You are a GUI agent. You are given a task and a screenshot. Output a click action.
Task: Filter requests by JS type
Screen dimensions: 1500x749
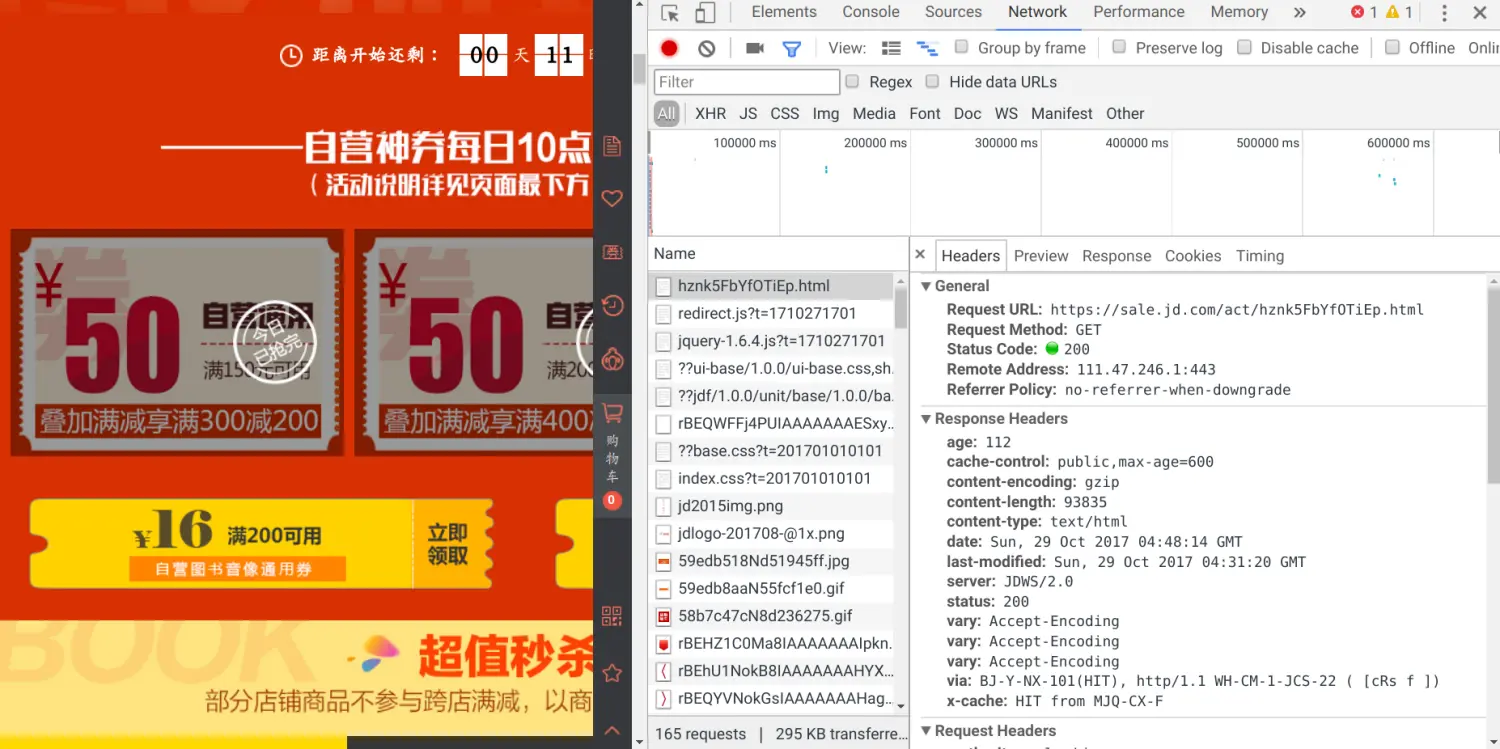pos(748,113)
